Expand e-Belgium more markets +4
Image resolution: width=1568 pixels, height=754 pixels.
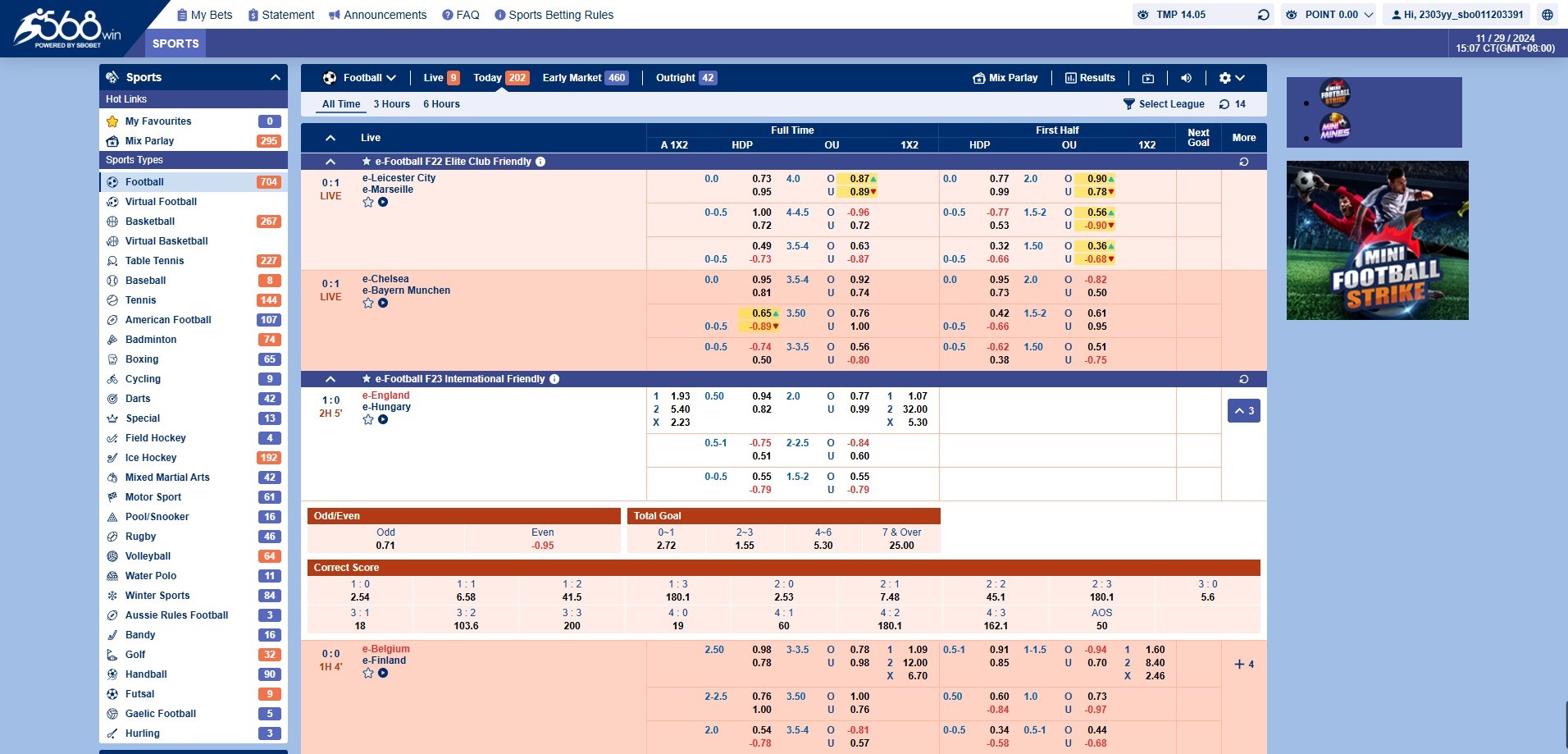1244,665
